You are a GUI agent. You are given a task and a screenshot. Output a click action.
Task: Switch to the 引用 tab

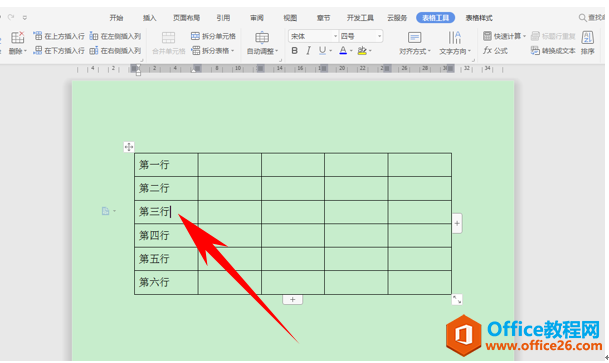[223, 17]
